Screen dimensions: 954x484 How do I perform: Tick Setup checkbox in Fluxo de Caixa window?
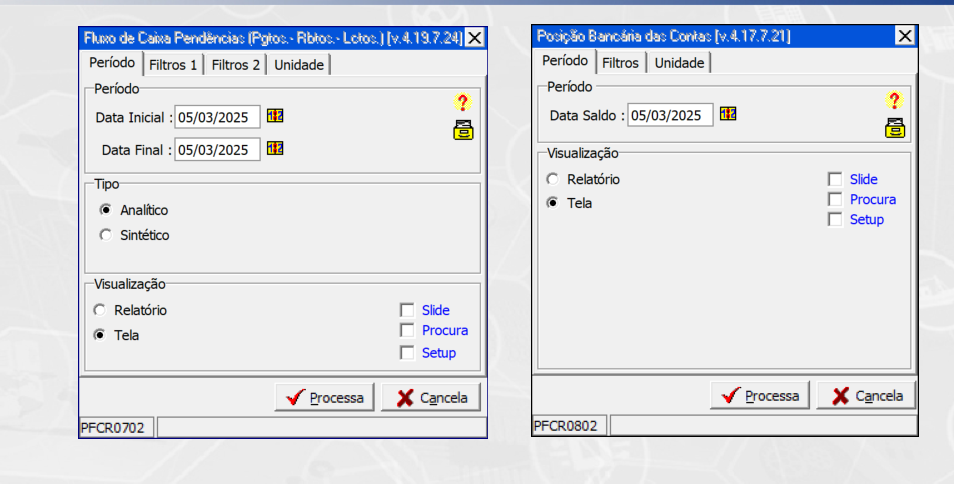(407, 353)
